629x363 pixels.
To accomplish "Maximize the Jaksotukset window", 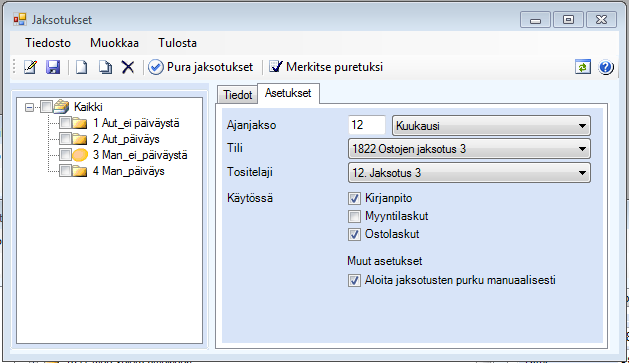I will pyautogui.click(x=568, y=20).
